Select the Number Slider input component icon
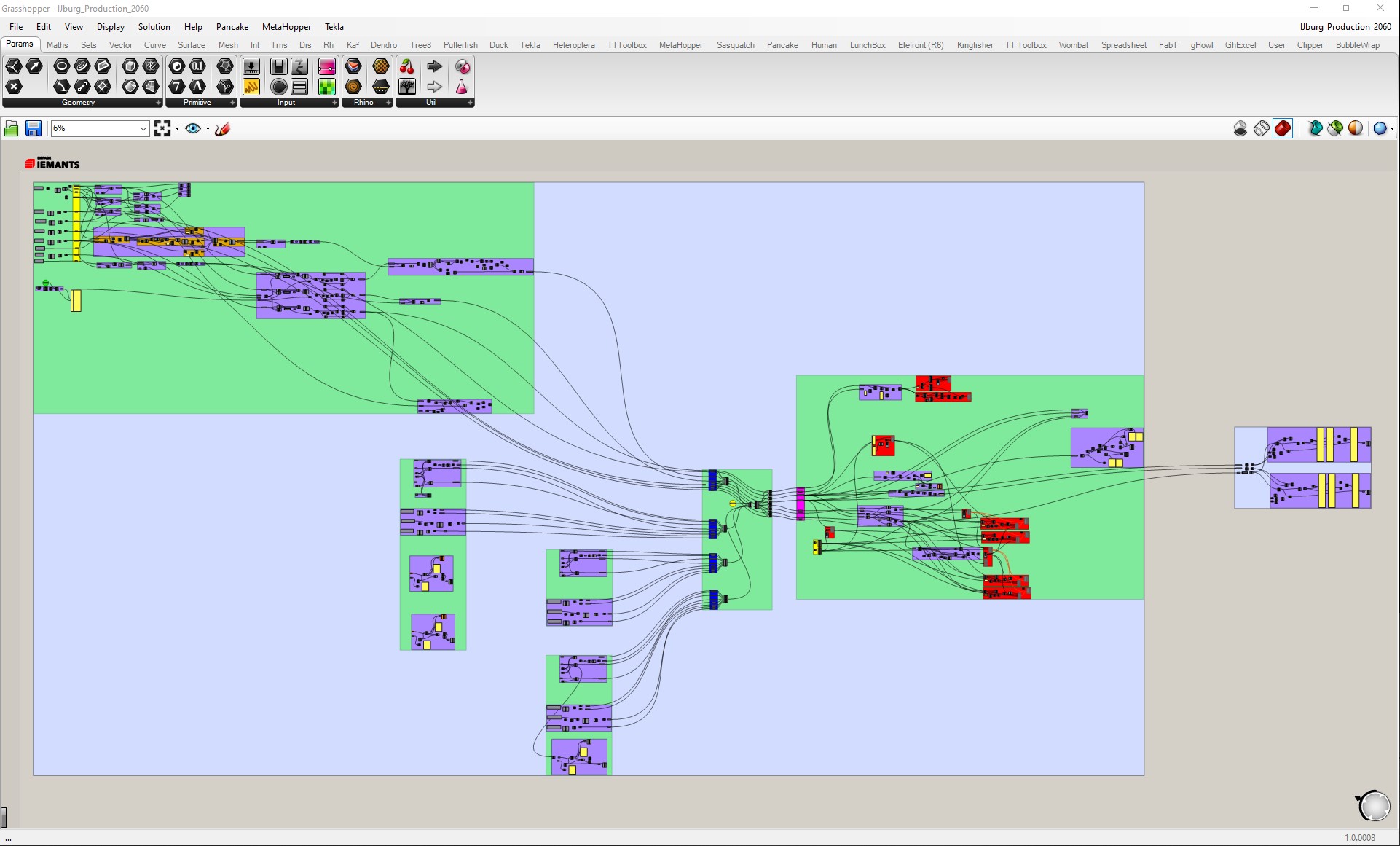1400x846 pixels. (x=251, y=67)
